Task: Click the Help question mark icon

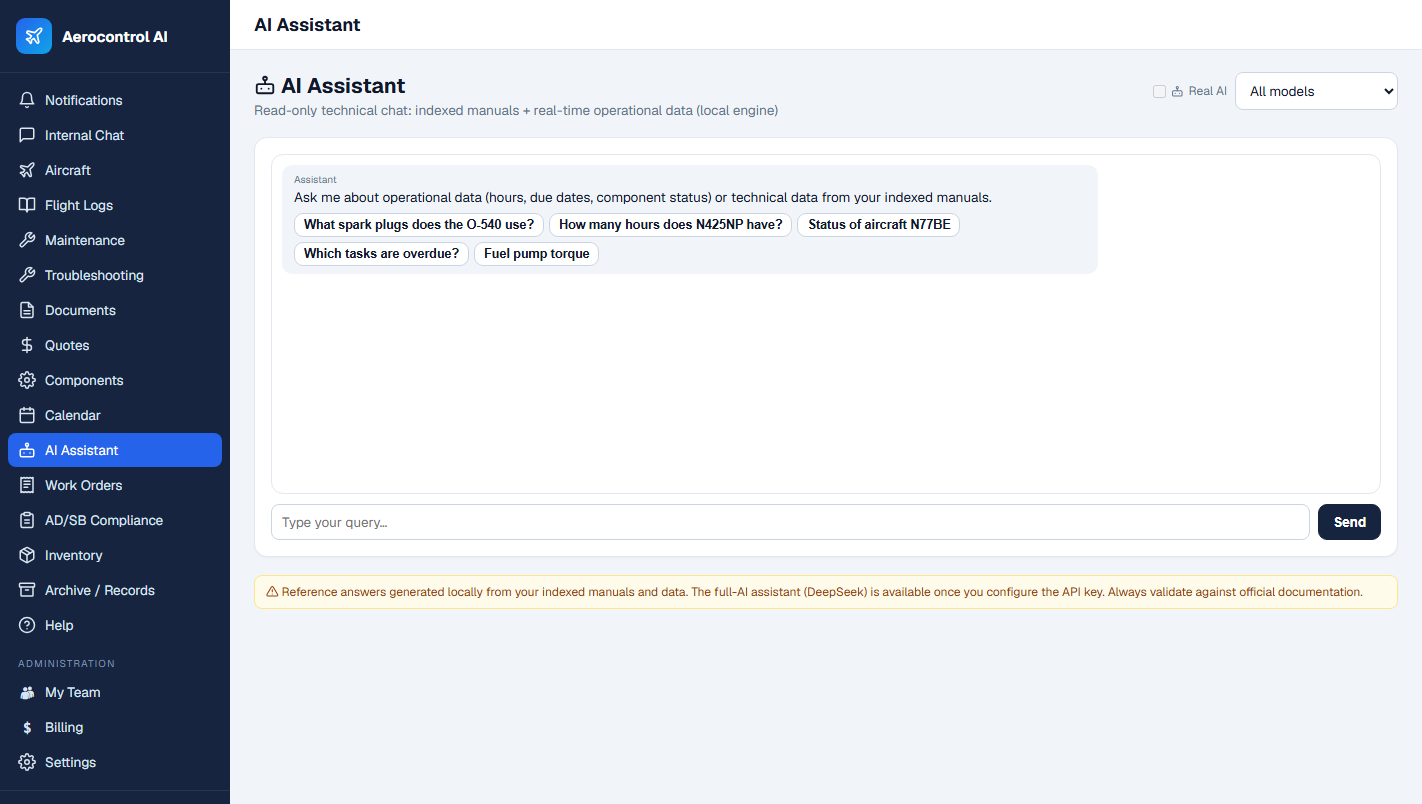Action: [x=27, y=625]
